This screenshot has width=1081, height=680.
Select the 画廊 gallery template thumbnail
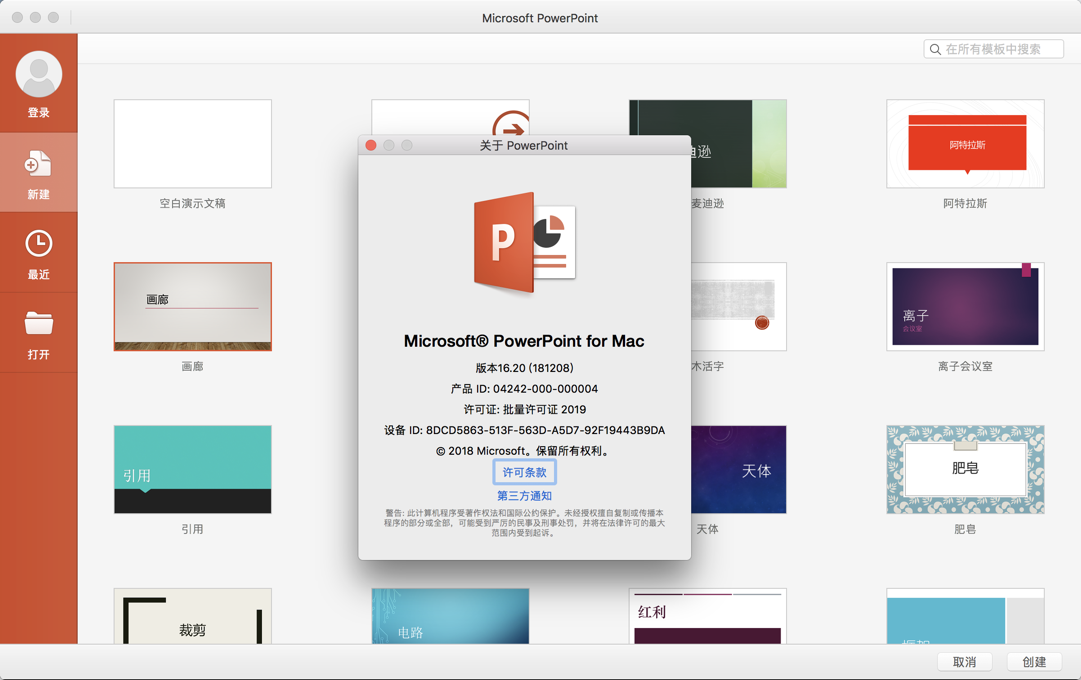193,306
